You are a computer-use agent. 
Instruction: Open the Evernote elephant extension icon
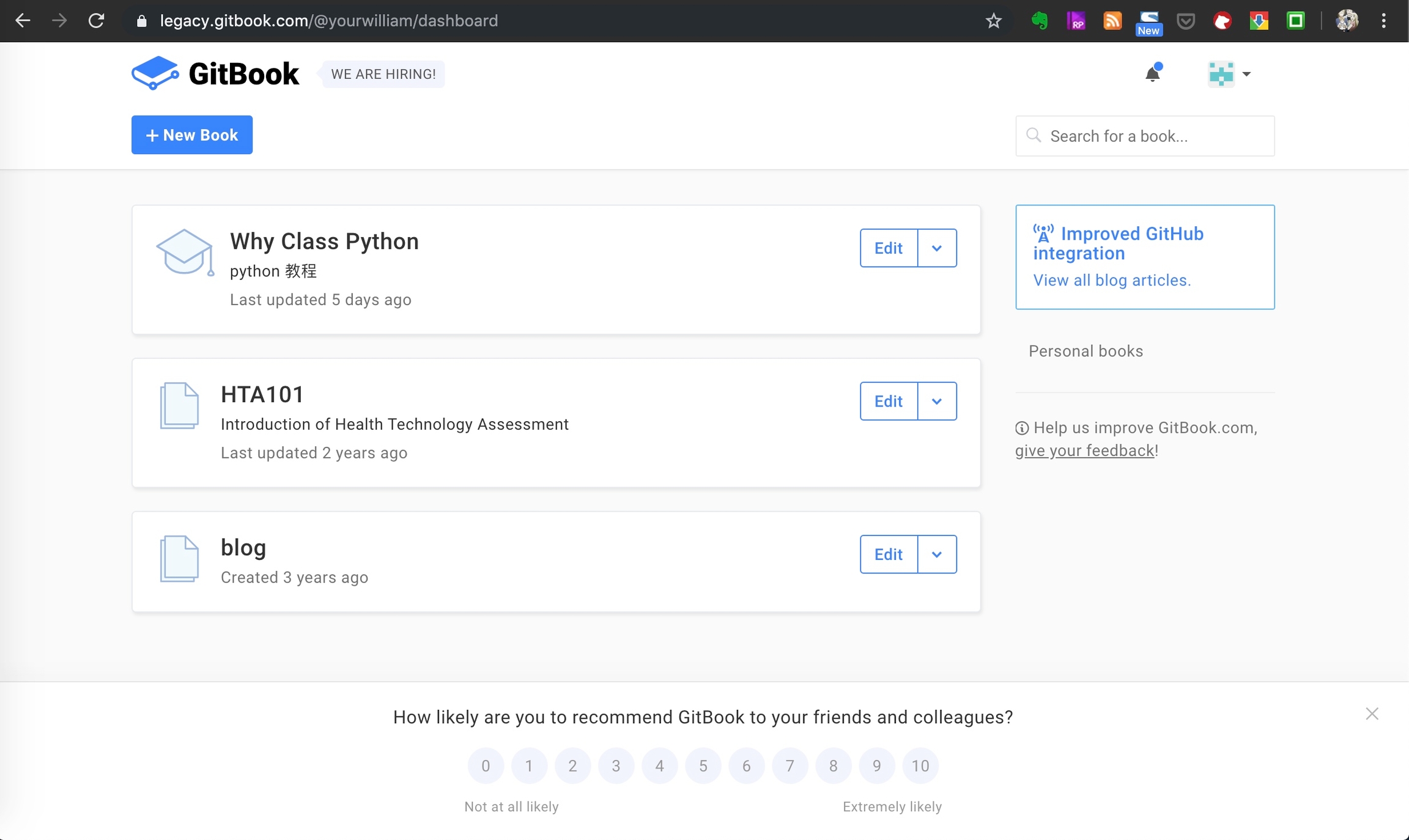1039,21
